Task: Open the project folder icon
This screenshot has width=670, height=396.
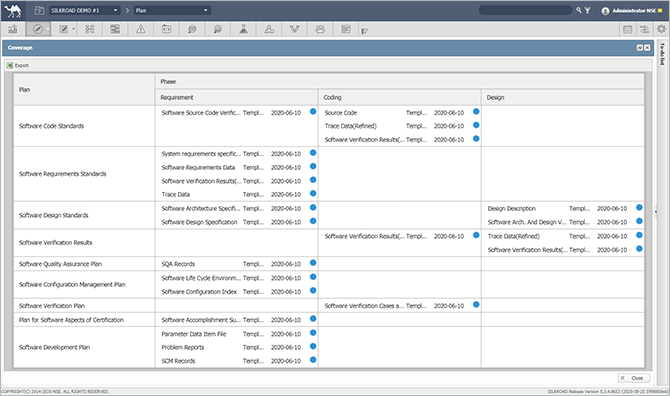Action: (39, 10)
